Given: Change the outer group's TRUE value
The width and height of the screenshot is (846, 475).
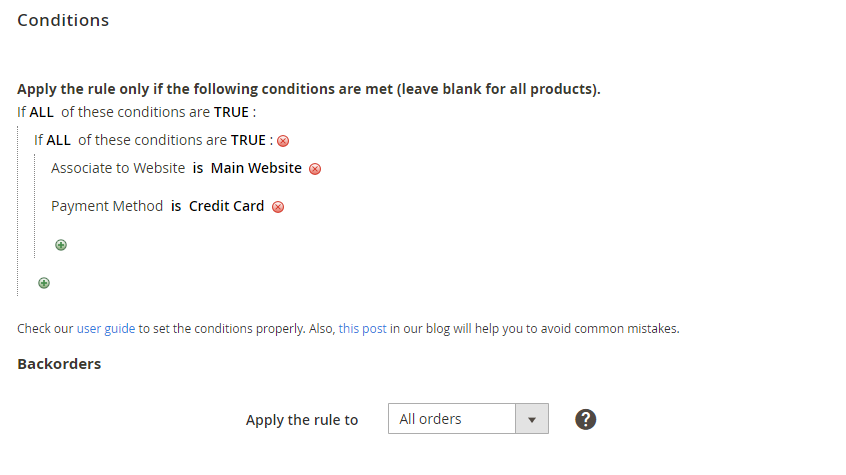Looking at the screenshot, I should point(231,112).
